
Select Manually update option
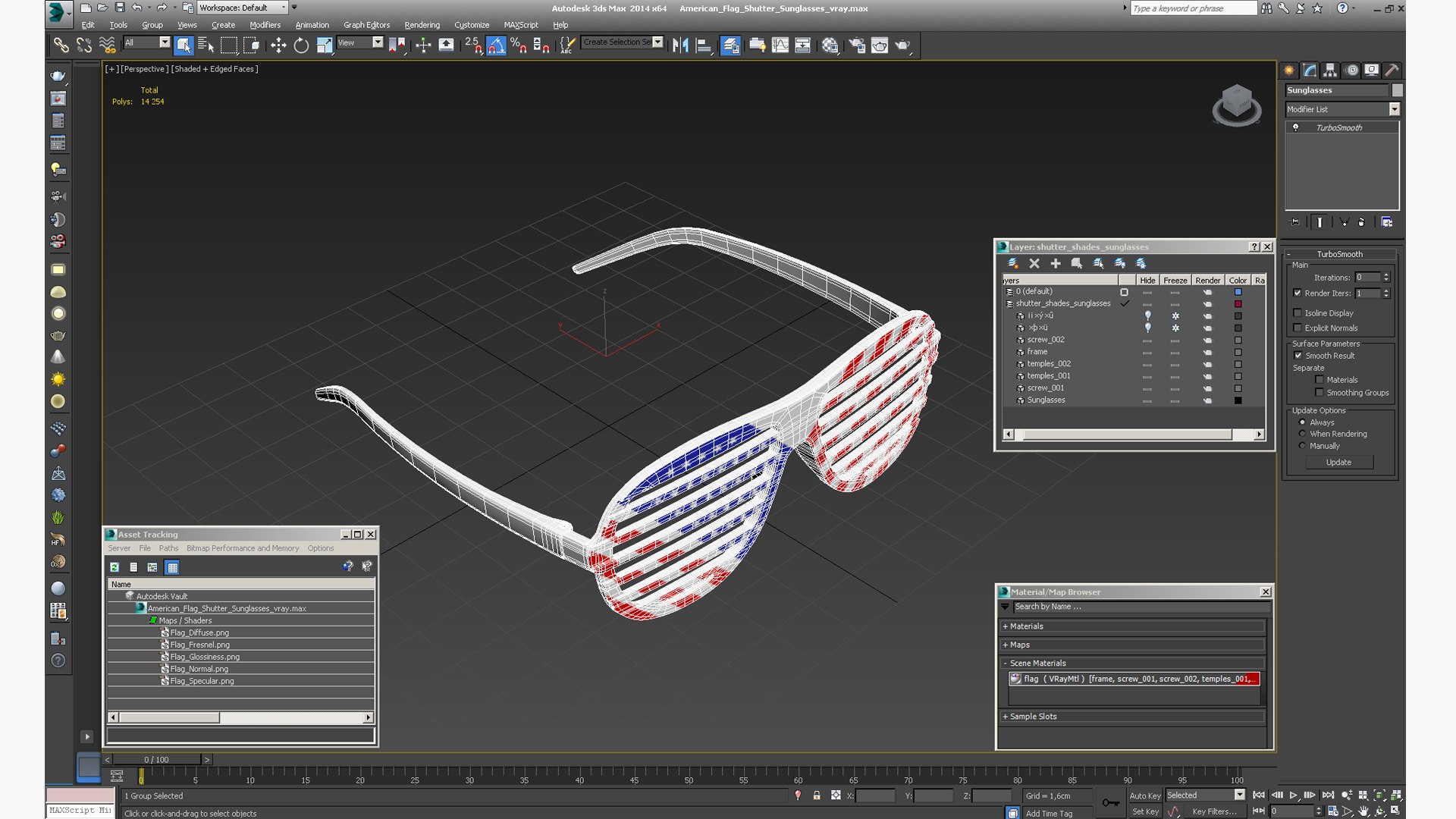tap(1303, 446)
